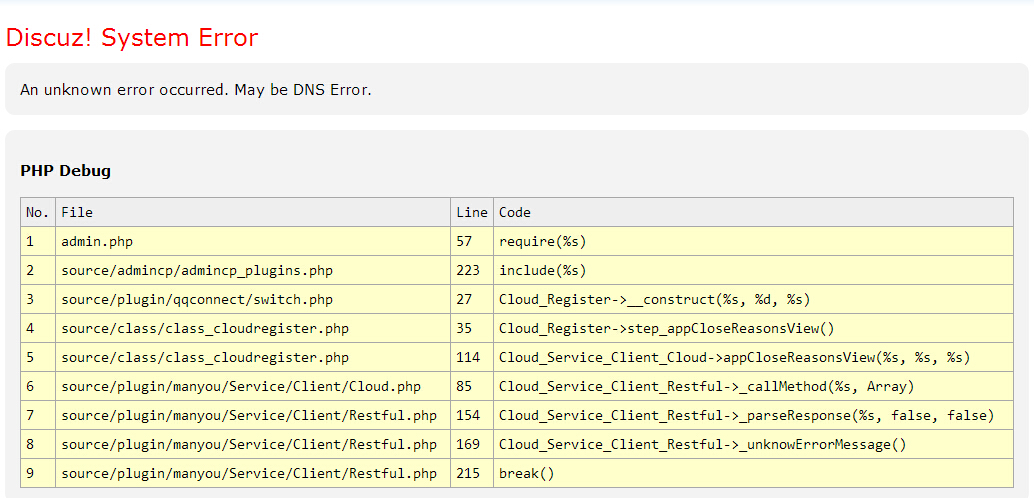Select the '_parseResponse(%s, false, false)' code cell
The width and height of the screenshot is (1034, 498).
[x=753, y=416]
